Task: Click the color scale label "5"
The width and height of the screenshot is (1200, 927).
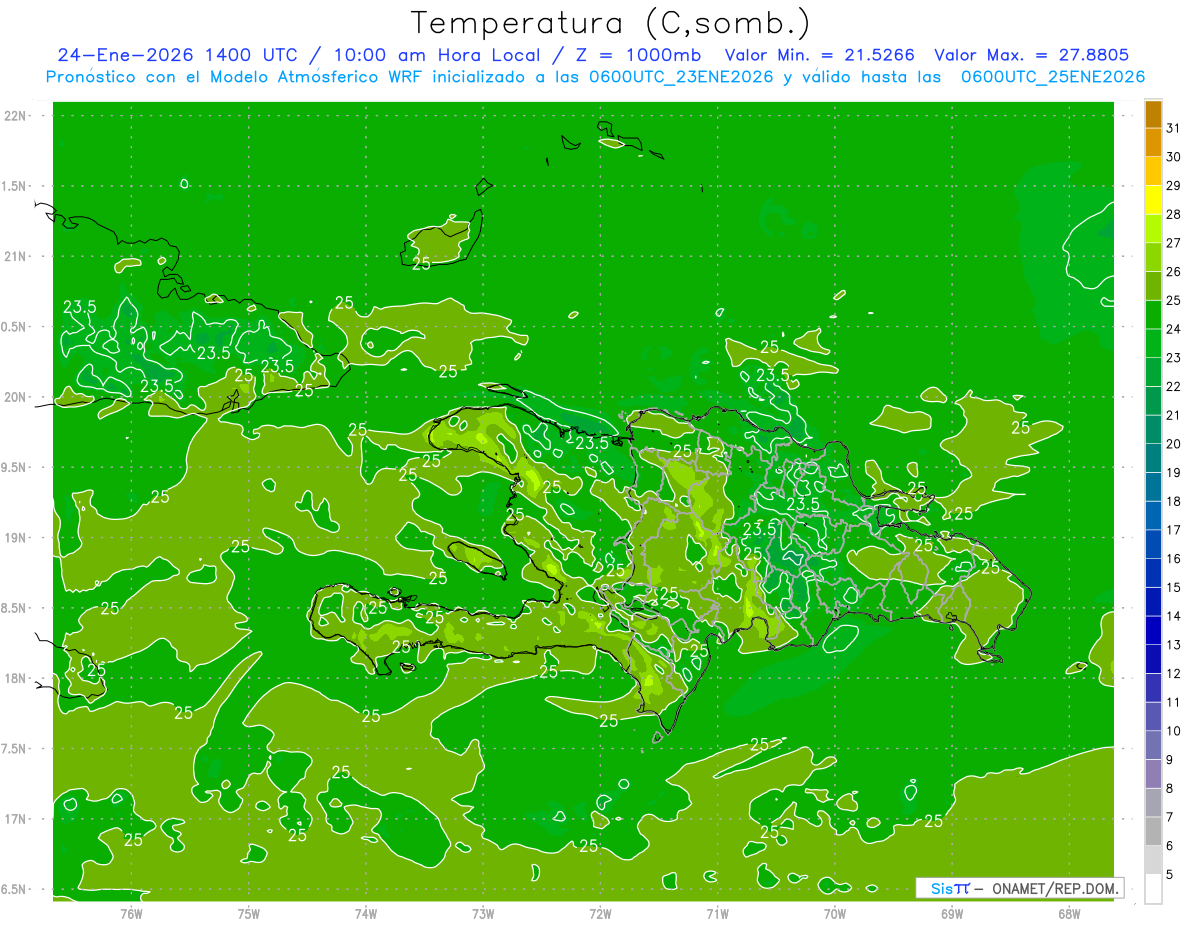Action: tap(1169, 875)
